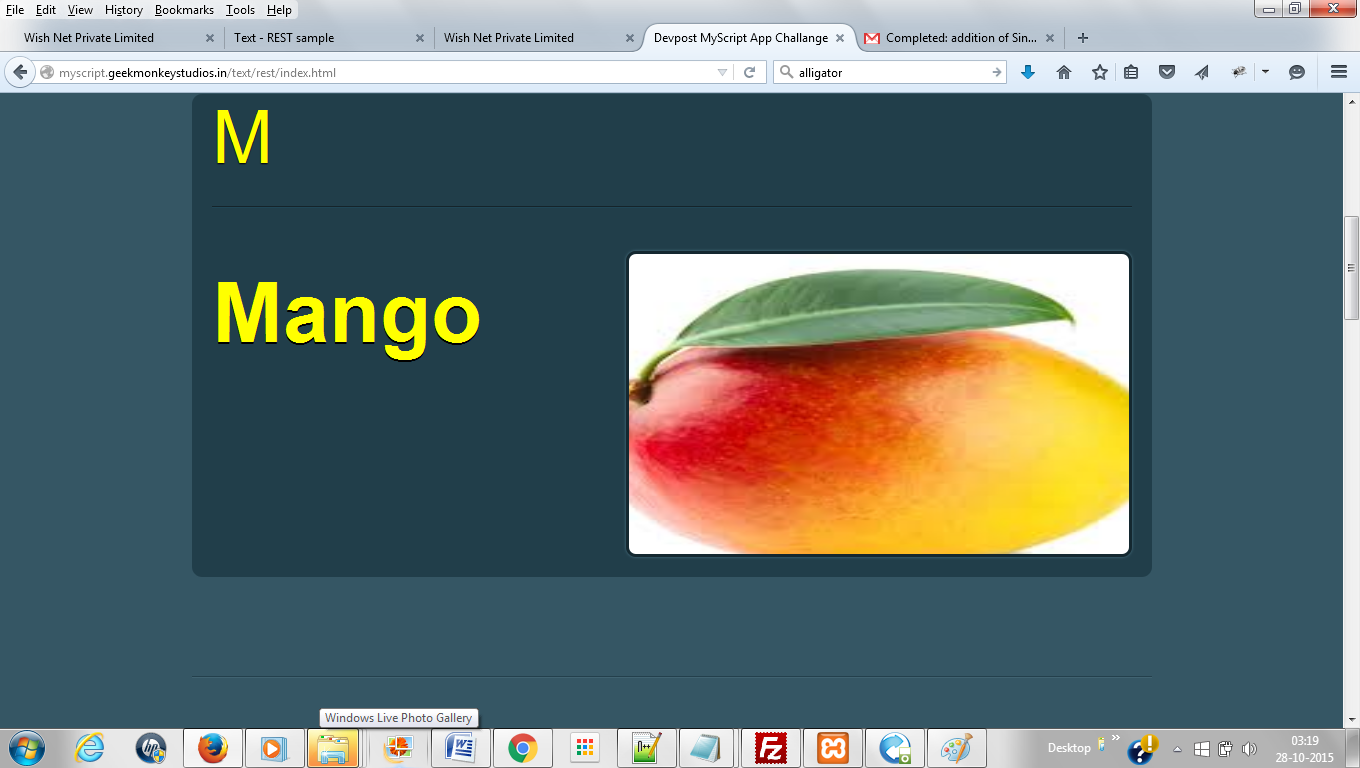Open the Firefox hamburger menu
The width and height of the screenshot is (1360, 768).
tap(1339, 72)
